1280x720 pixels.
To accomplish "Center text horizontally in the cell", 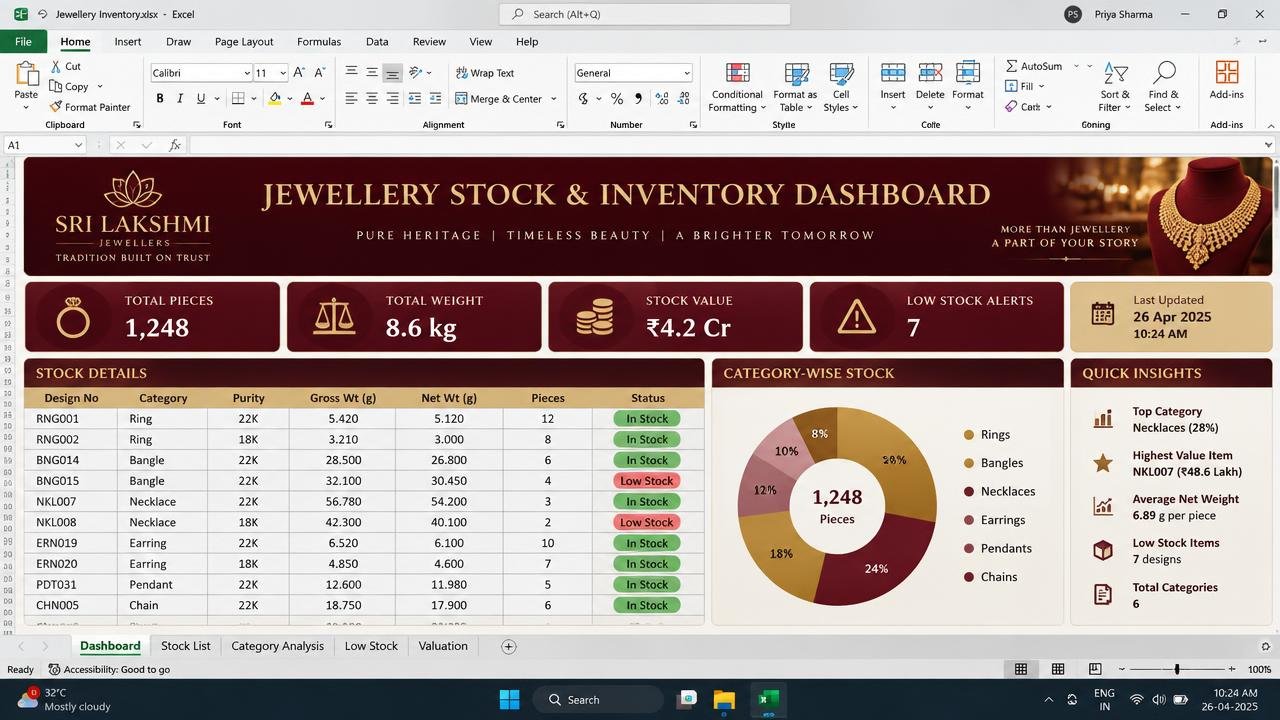I will pos(372,99).
